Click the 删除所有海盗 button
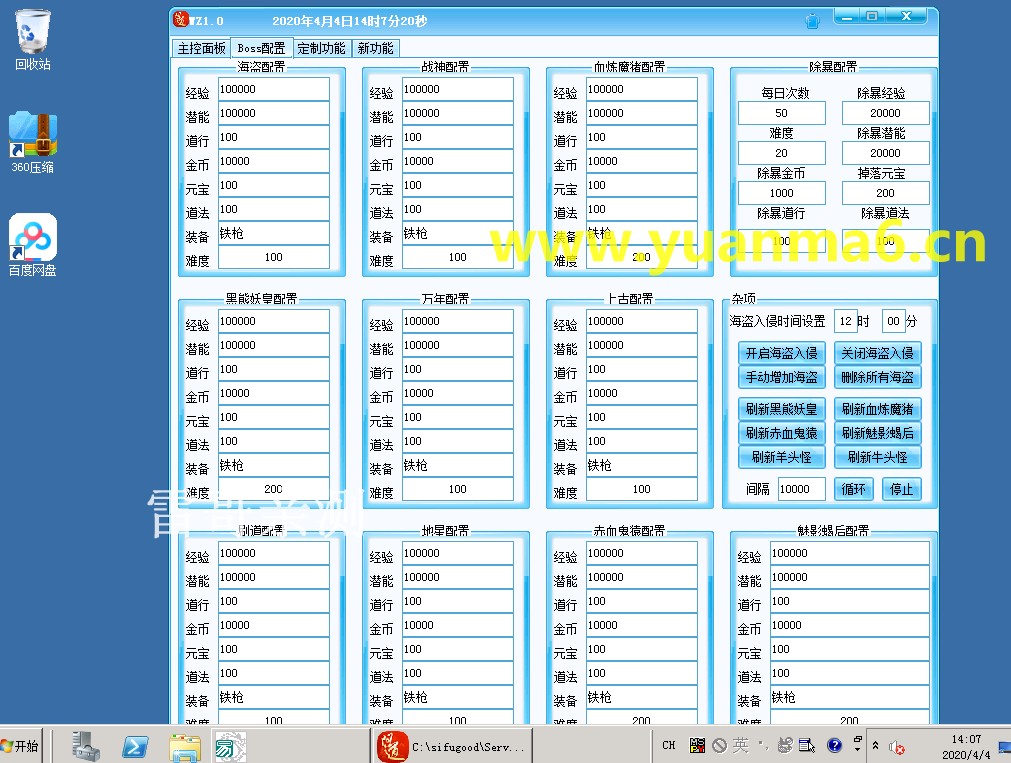The image size is (1011, 763). (877, 377)
